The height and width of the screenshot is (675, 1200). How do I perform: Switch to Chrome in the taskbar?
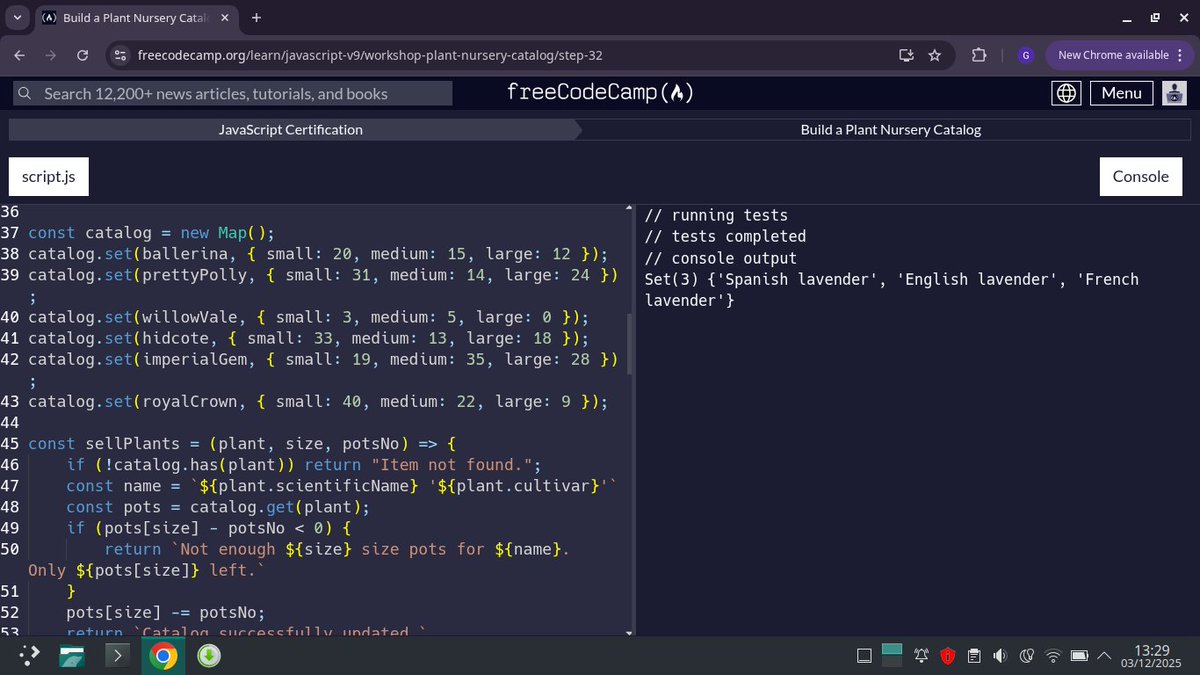(163, 656)
